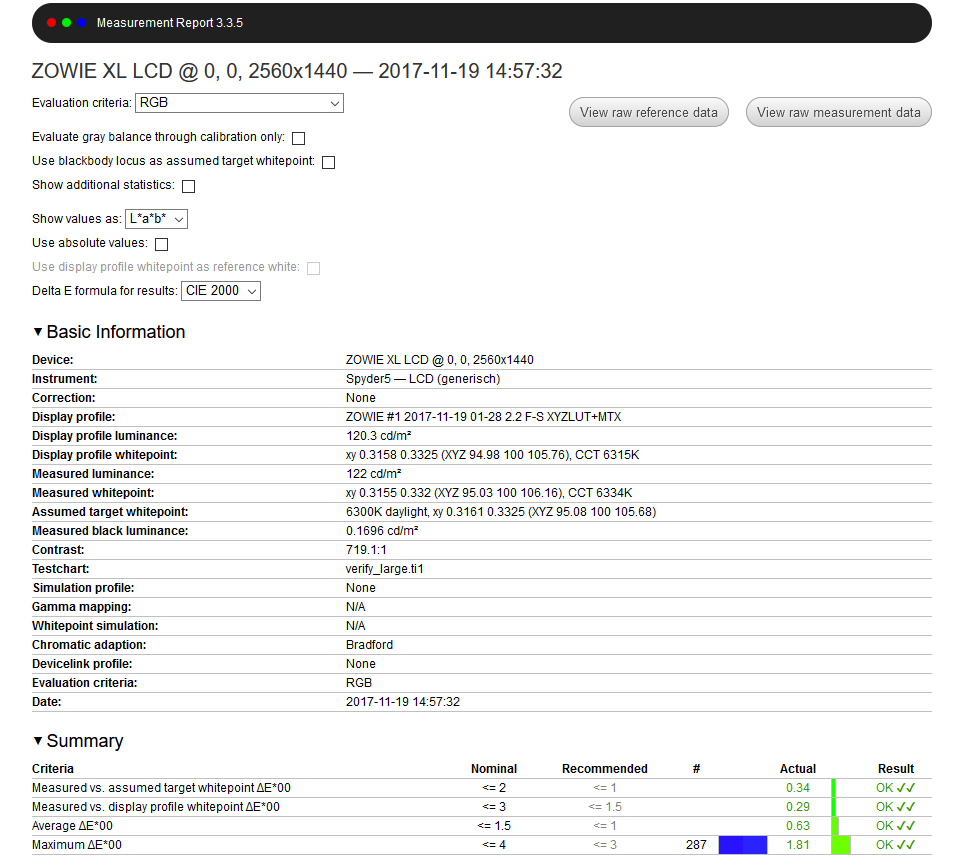Open the Delta E formula CIE 2000 dropdown

click(x=221, y=291)
